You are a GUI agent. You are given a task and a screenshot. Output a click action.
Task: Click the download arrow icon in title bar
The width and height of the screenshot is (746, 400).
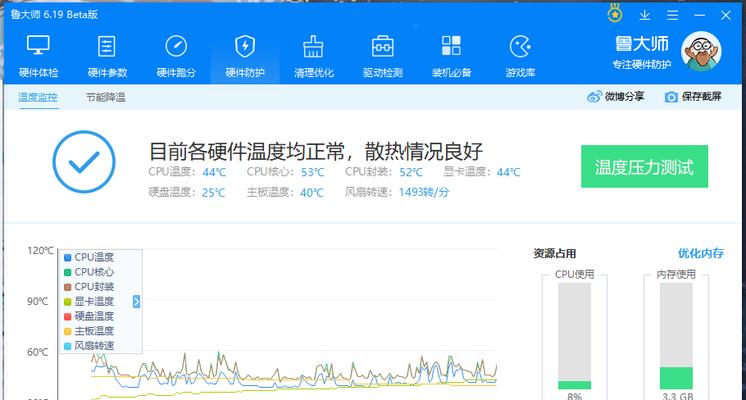coord(644,15)
